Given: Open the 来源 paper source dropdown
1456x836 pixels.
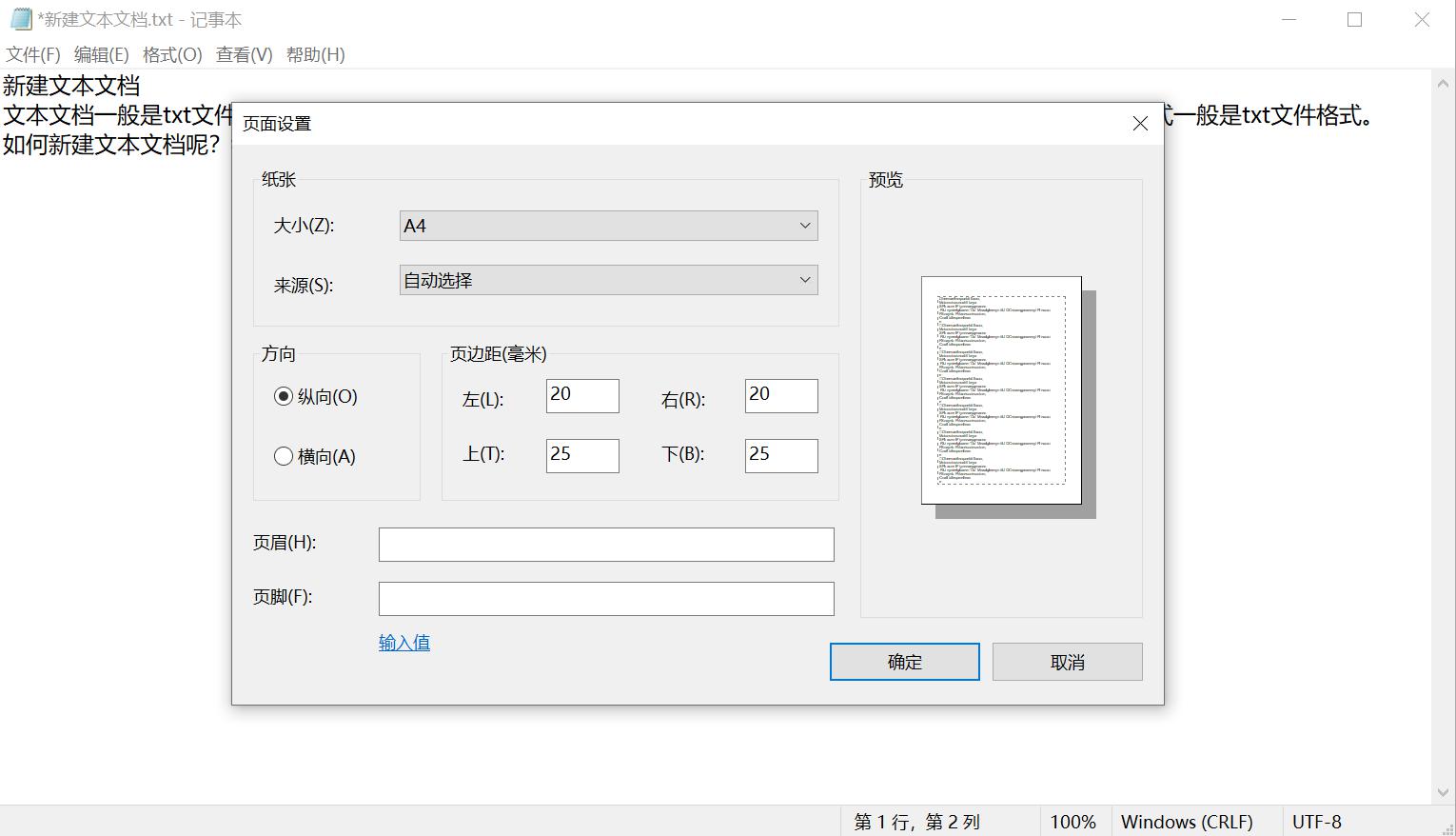Looking at the screenshot, I should pyautogui.click(x=608, y=281).
